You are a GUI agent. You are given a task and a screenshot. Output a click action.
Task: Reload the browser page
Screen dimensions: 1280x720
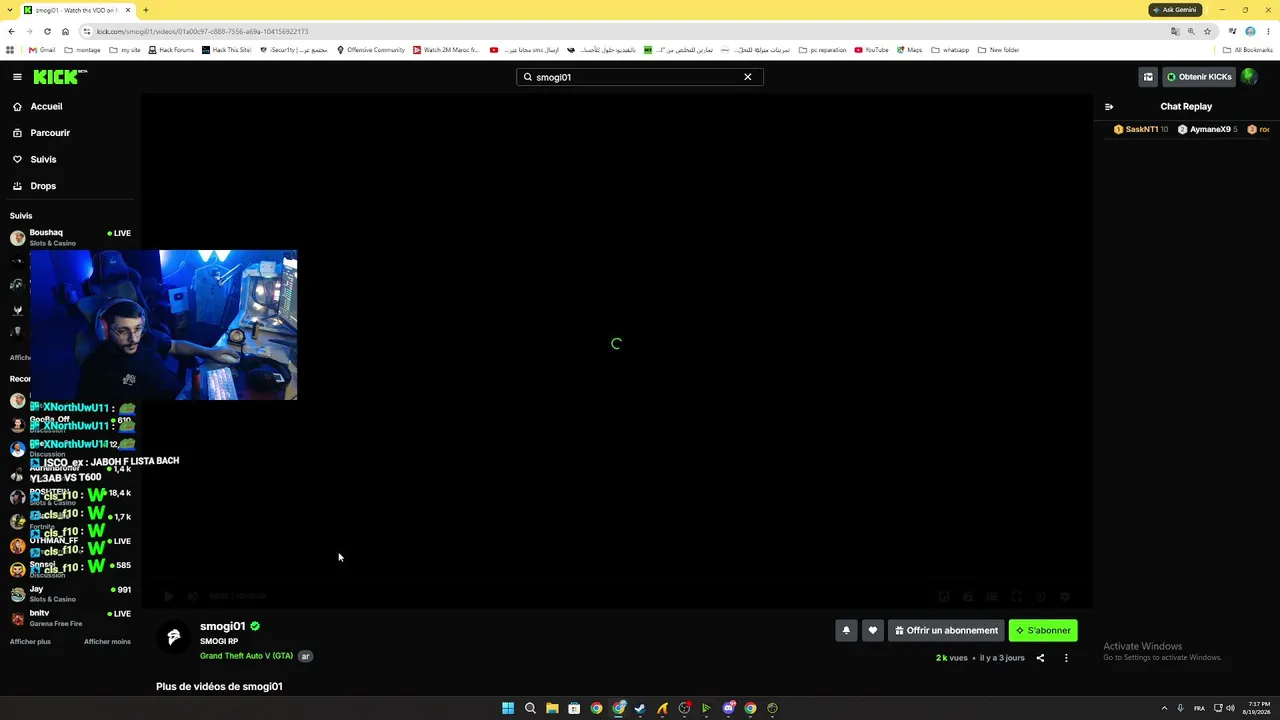pos(47,31)
